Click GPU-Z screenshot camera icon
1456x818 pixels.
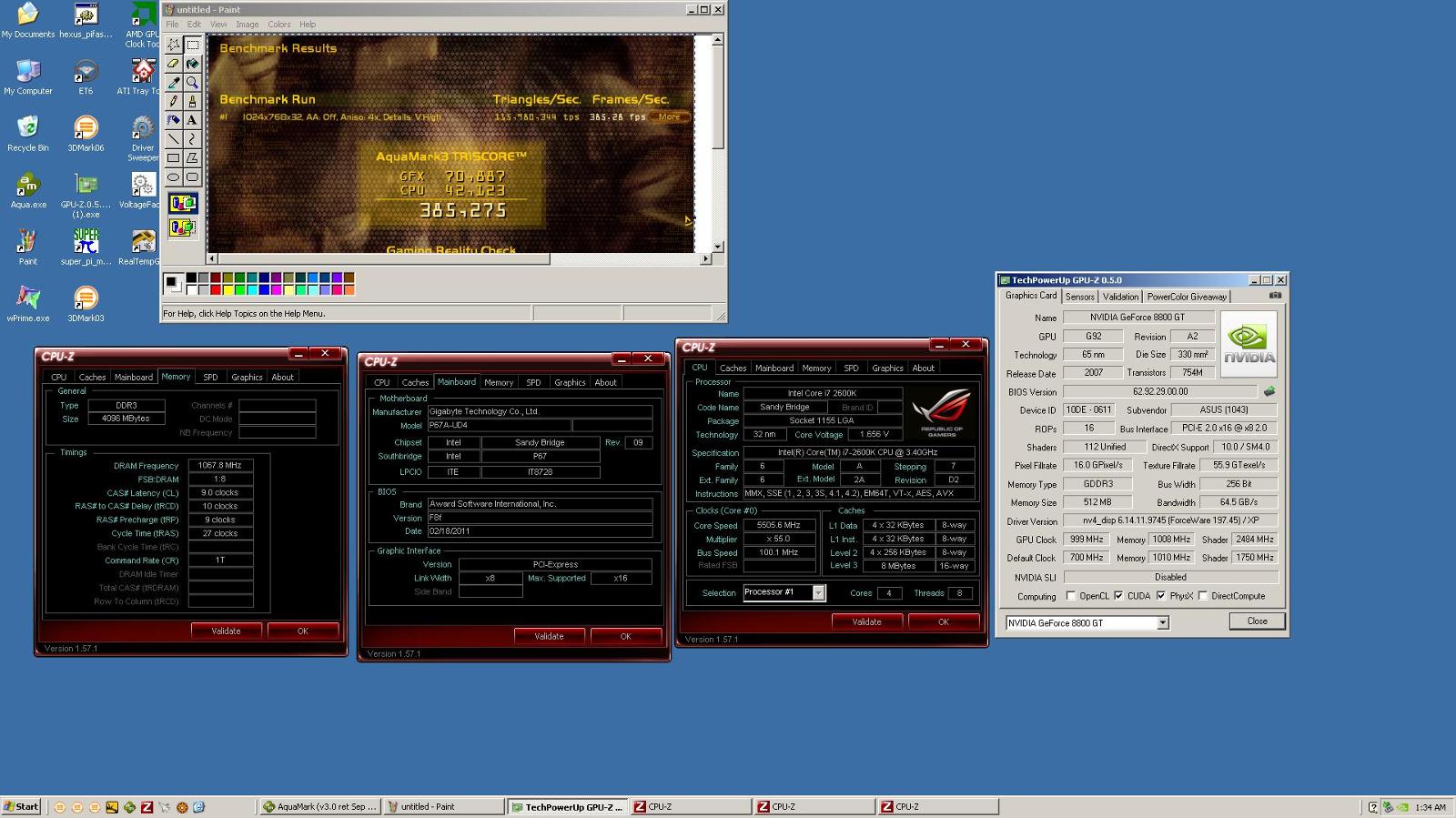[1275, 296]
